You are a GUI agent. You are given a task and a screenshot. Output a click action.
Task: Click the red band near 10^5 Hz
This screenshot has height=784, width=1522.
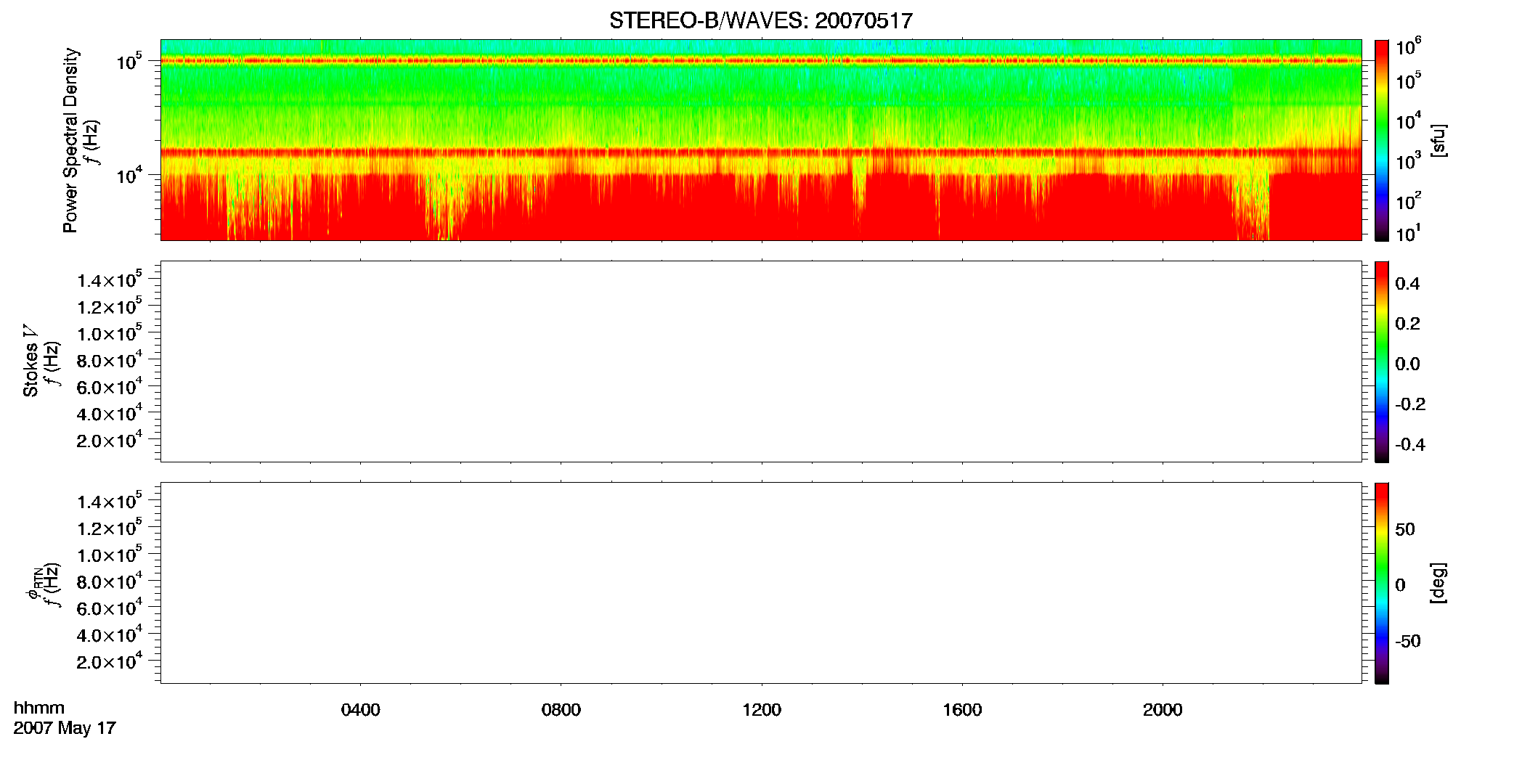(x=760, y=61)
